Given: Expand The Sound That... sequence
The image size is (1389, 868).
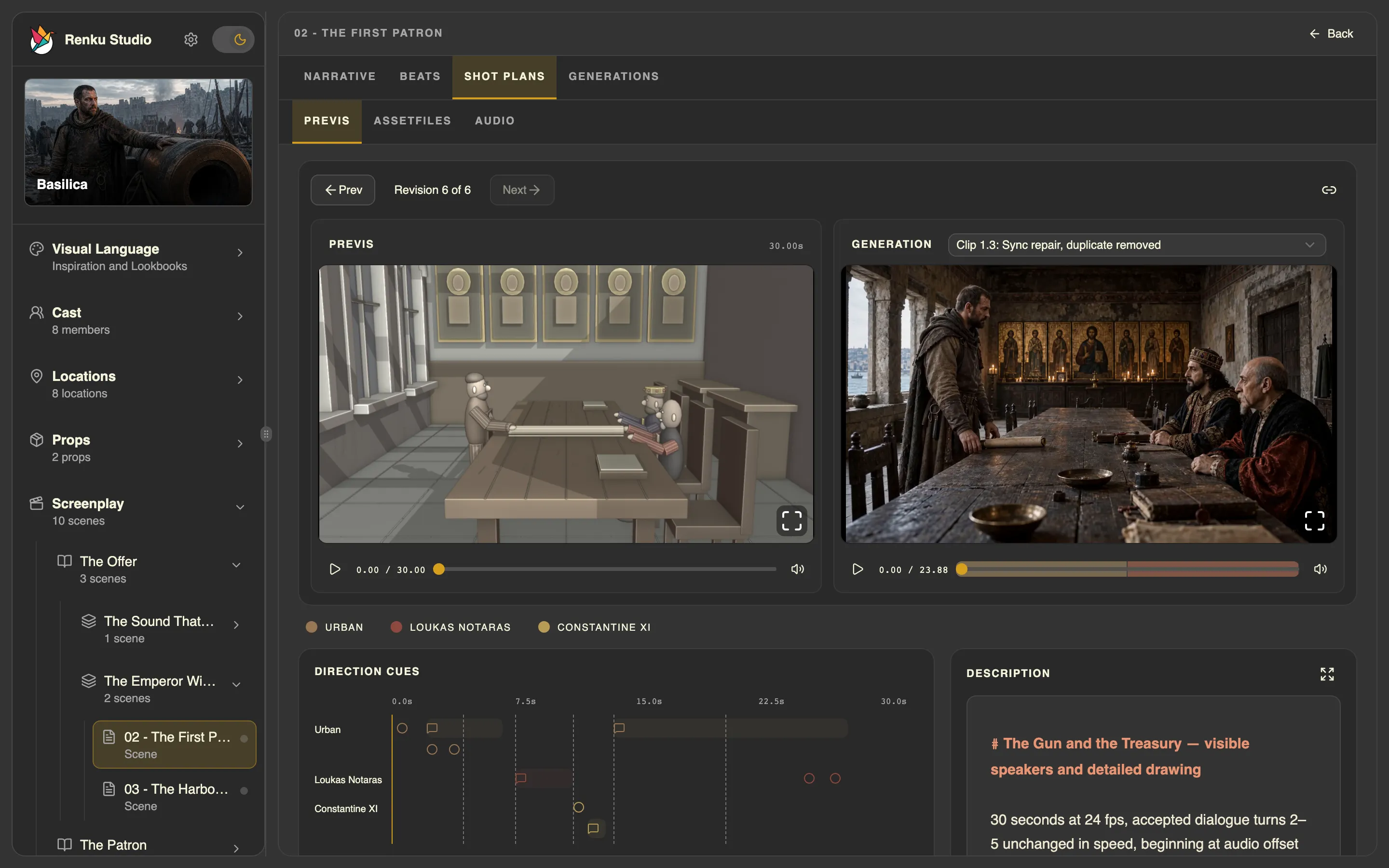Looking at the screenshot, I should (x=236, y=625).
